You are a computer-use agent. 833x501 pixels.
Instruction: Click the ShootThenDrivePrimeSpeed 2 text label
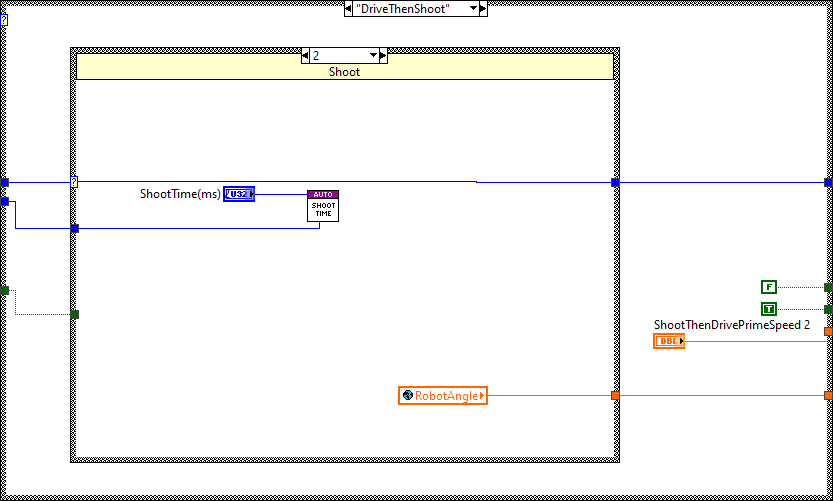coord(732,325)
